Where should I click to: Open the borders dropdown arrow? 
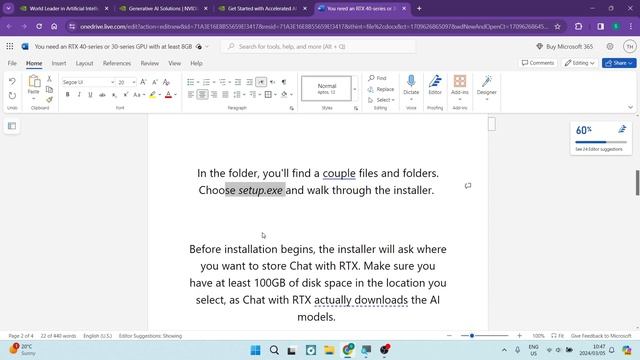[x=276, y=95]
